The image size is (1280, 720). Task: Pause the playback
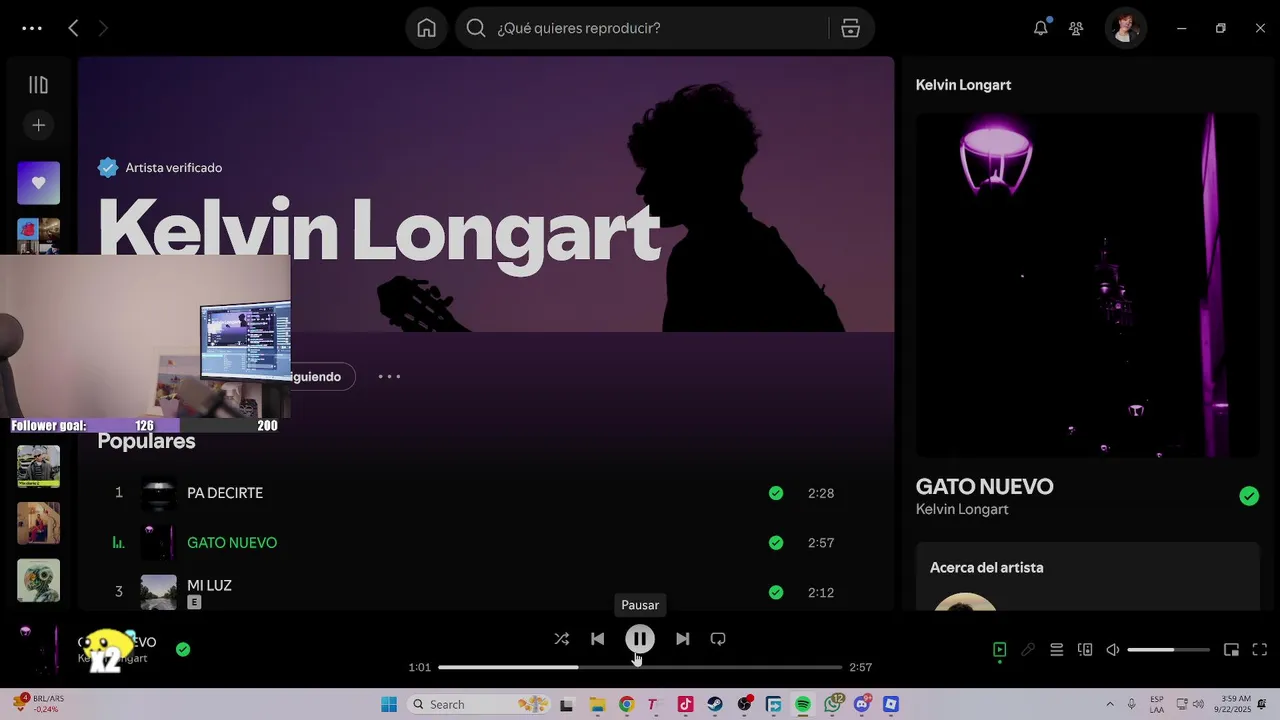coord(640,639)
